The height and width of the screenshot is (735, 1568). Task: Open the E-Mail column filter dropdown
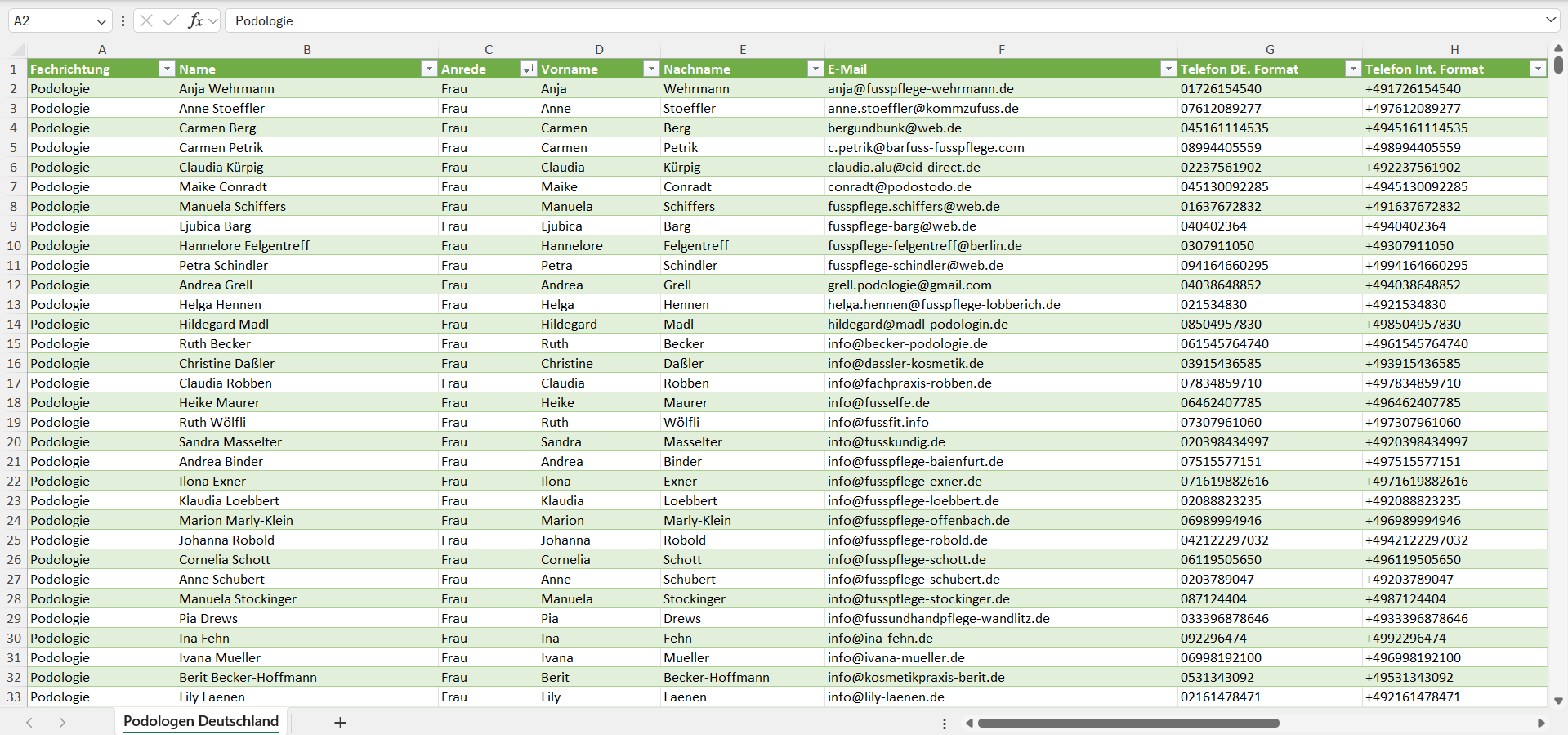pyautogui.click(x=1168, y=69)
